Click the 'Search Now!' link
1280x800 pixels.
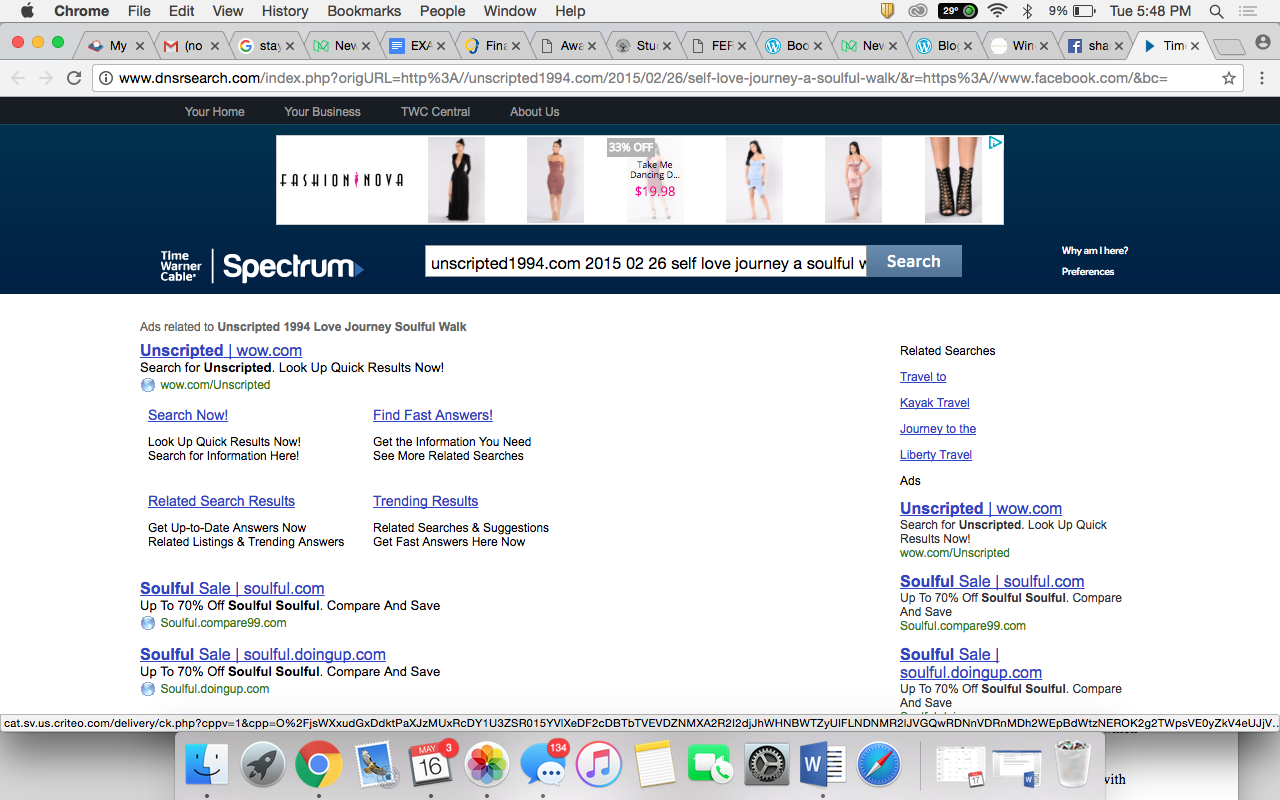[188, 415]
